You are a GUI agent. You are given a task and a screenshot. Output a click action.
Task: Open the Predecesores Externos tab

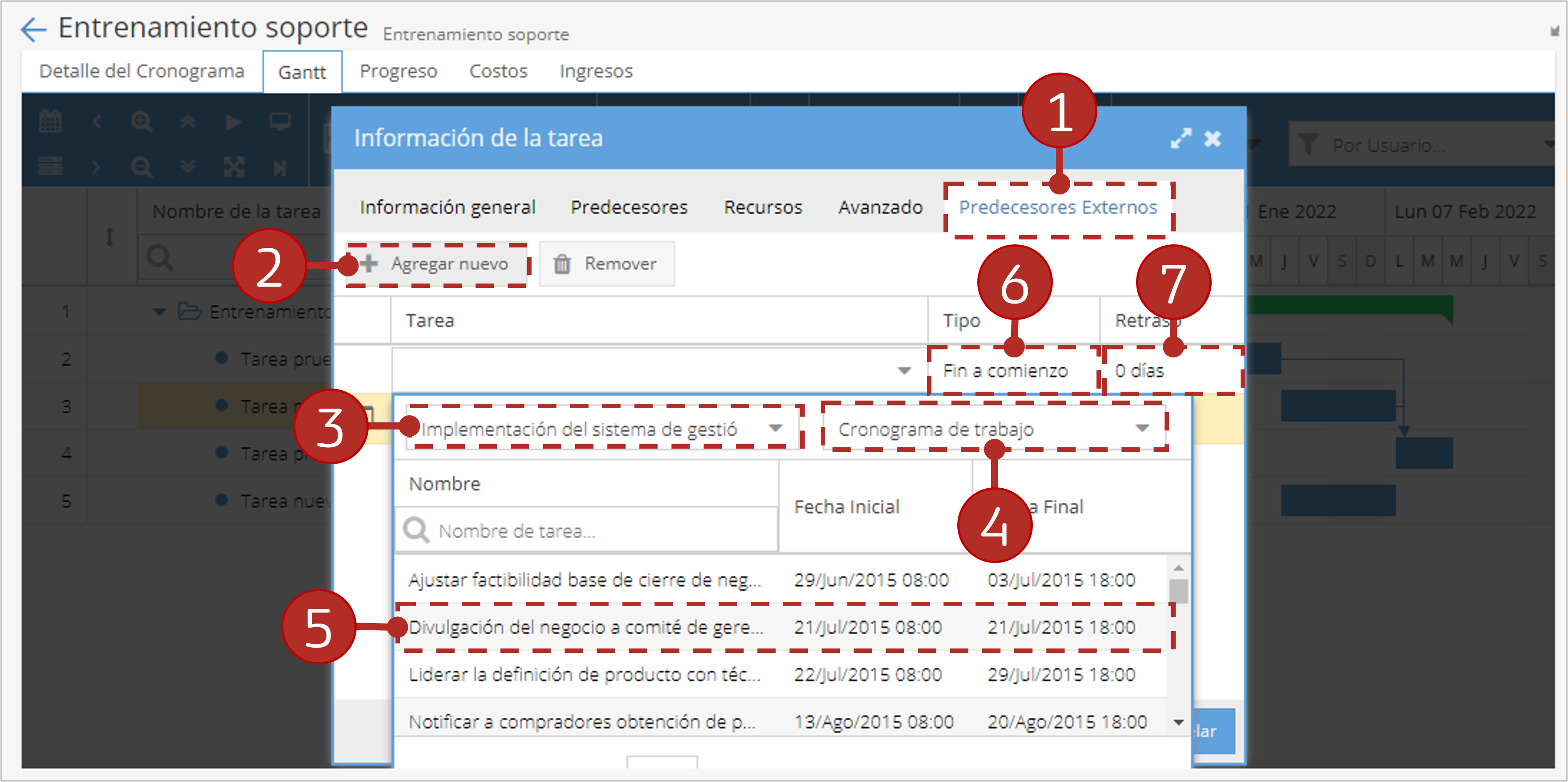click(1058, 207)
